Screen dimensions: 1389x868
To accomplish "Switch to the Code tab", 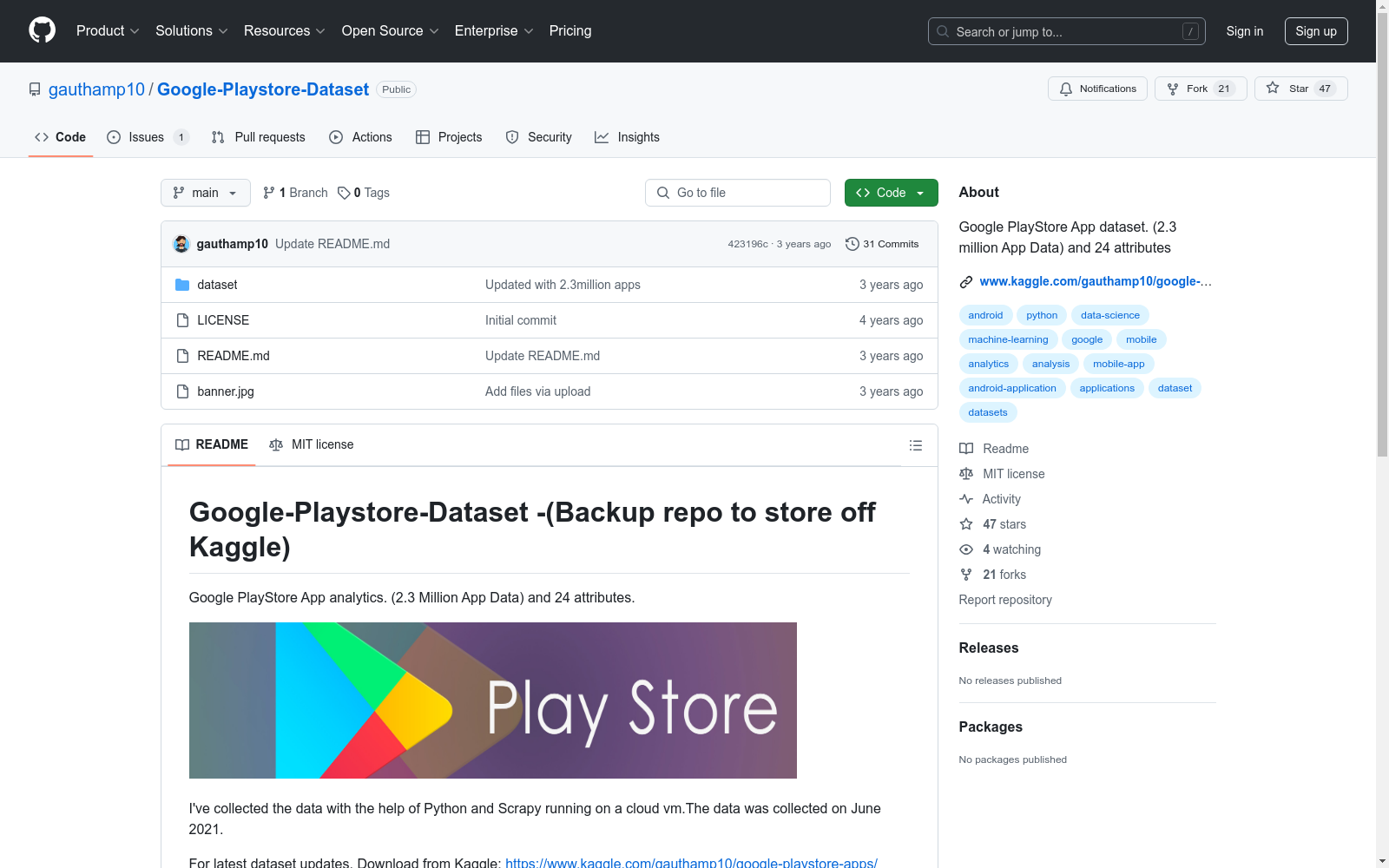I will click(x=61, y=137).
